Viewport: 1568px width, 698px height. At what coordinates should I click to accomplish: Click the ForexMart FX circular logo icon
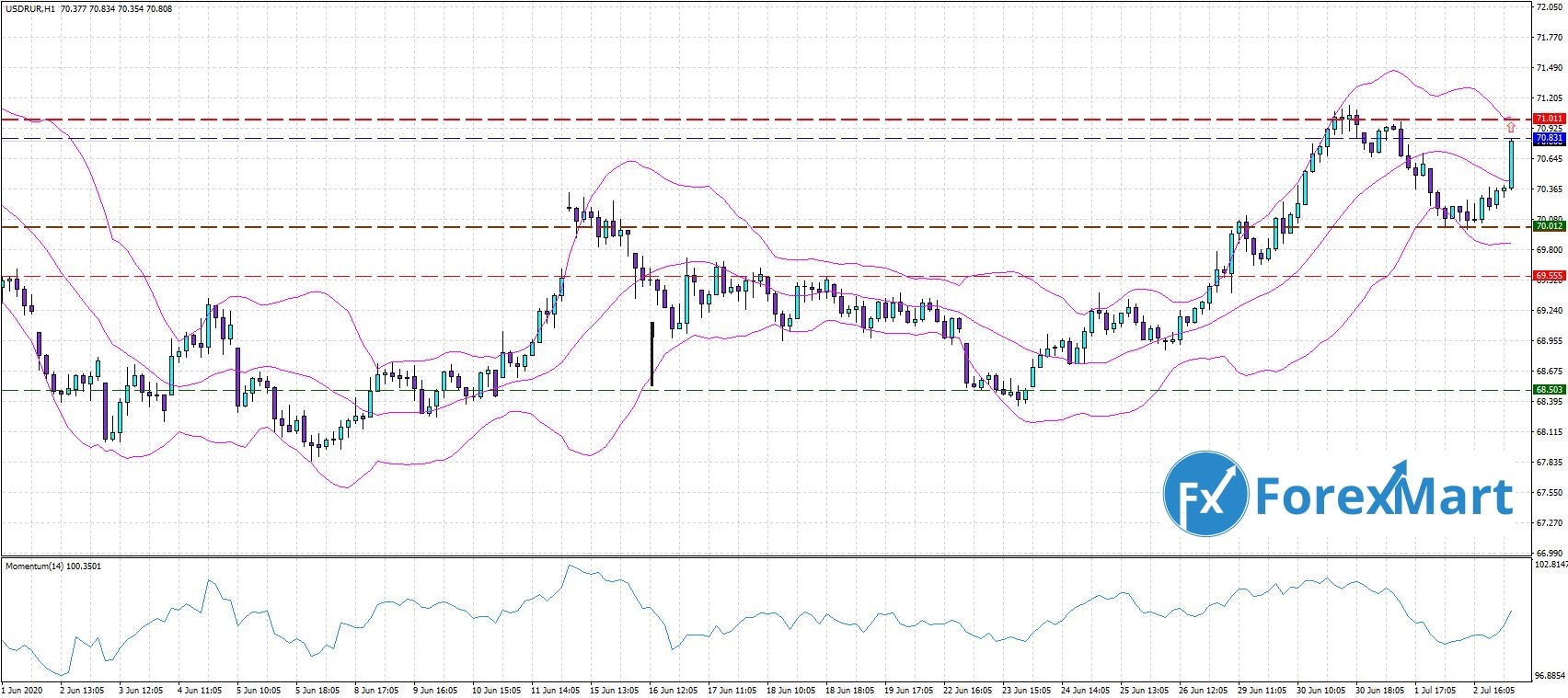[1205, 494]
